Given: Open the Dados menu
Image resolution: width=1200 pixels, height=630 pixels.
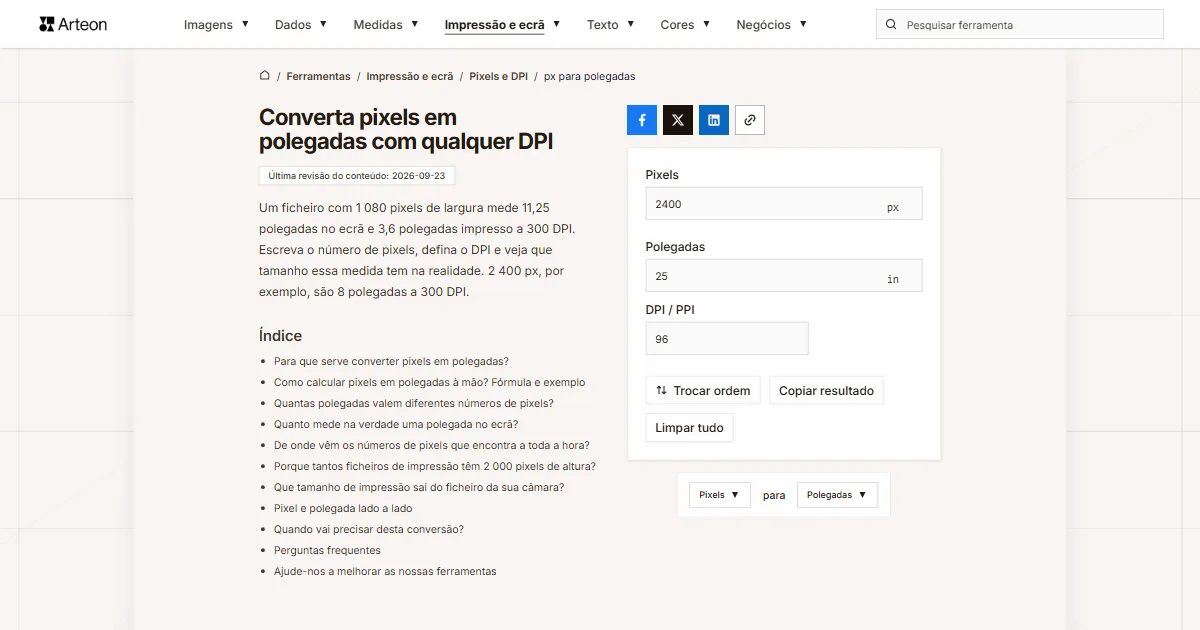Looking at the screenshot, I should point(301,24).
